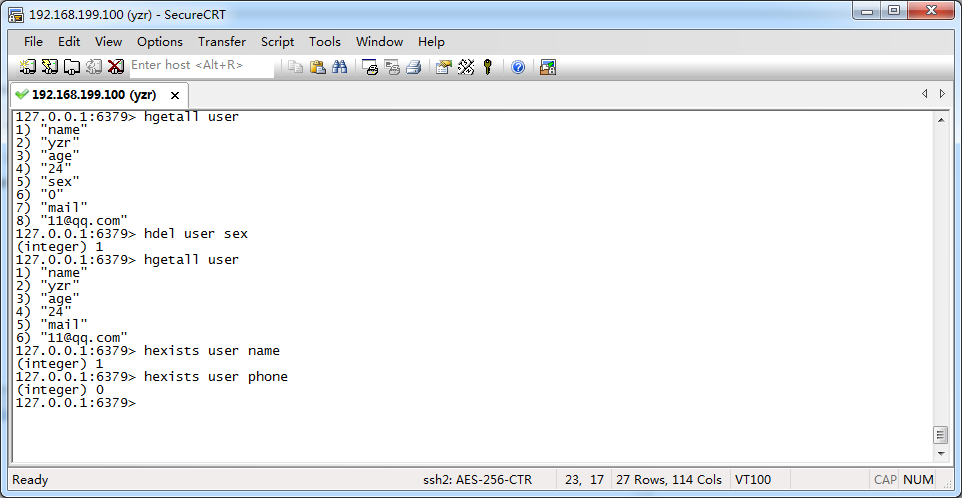Click the Connect toolbar icon
Viewport: 962px width, 498px height.
(x=28, y=66)
